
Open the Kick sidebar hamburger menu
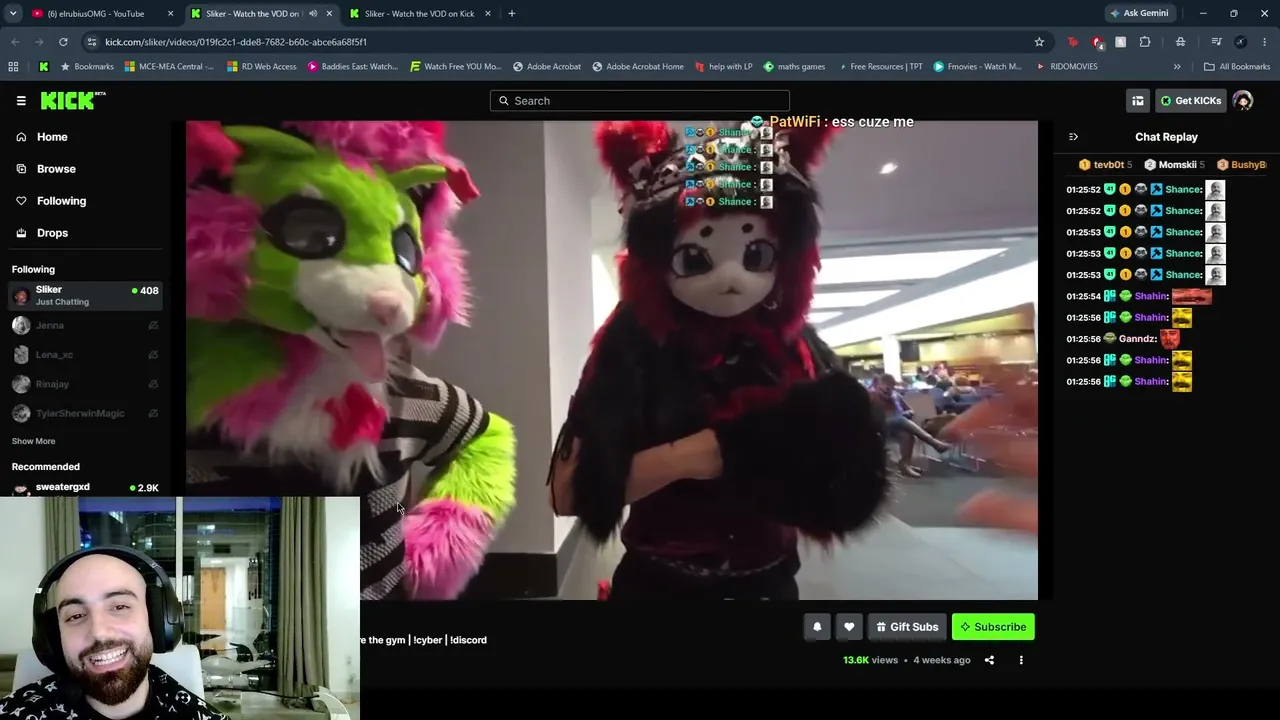pos(21,101)
